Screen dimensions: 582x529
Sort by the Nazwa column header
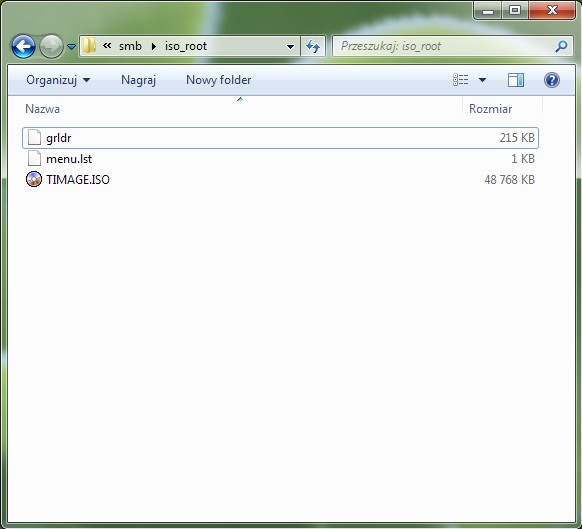coord(42,109)
